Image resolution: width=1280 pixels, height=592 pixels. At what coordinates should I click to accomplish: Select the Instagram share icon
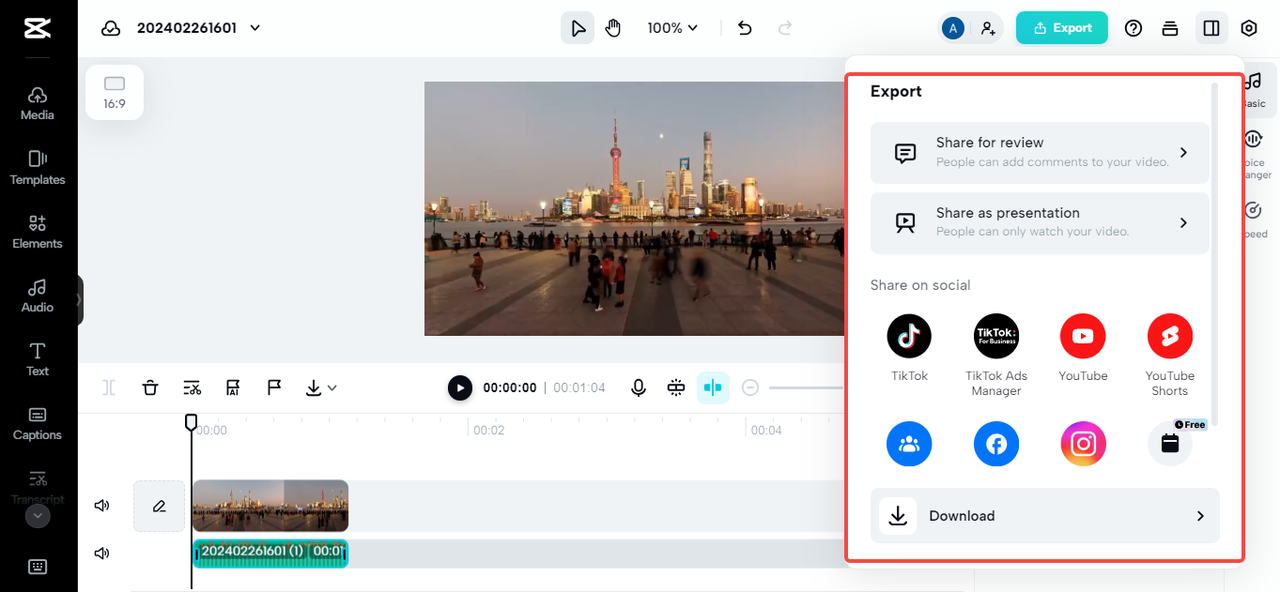[1083, 444]
